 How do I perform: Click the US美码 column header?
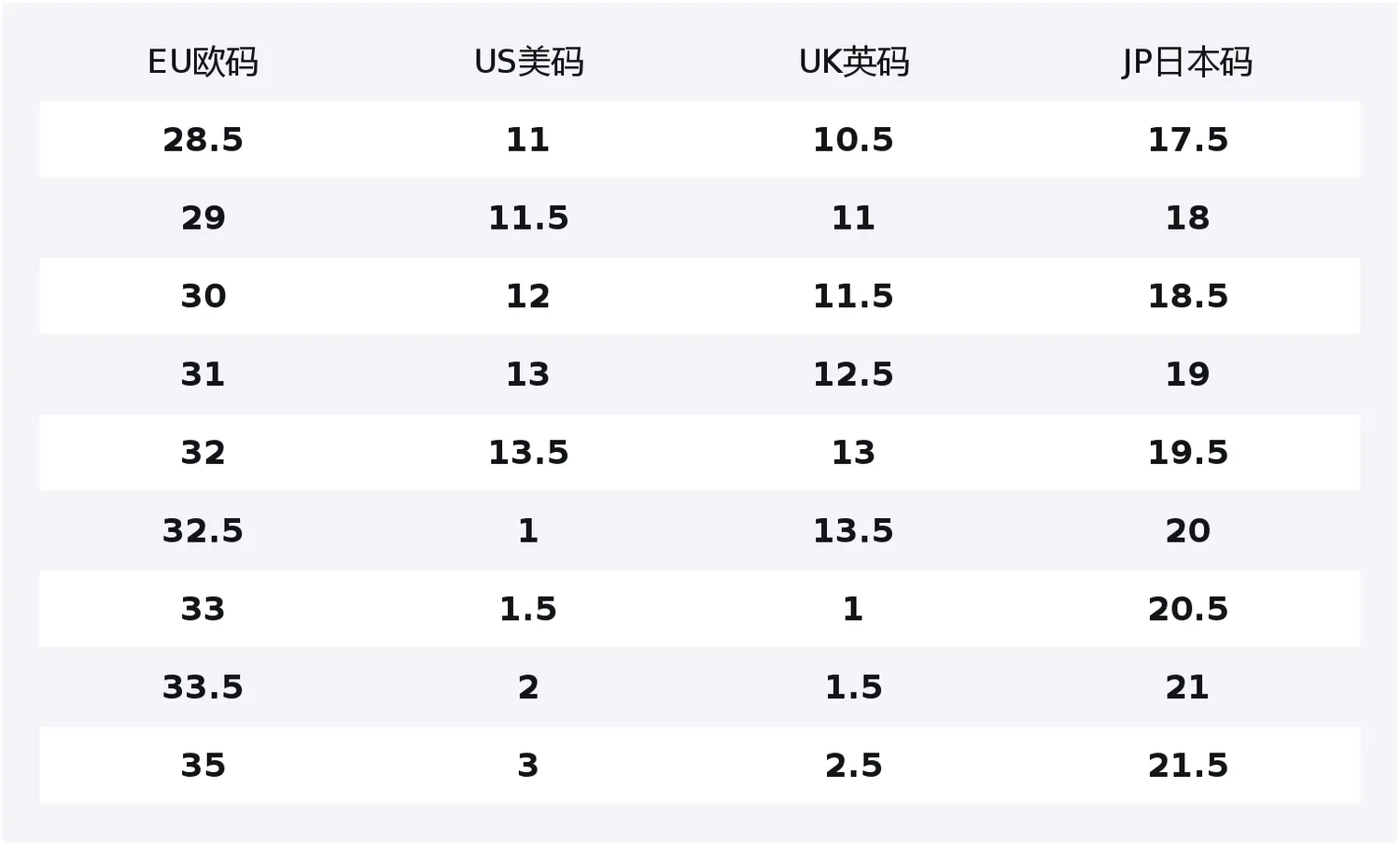[528, 63]
